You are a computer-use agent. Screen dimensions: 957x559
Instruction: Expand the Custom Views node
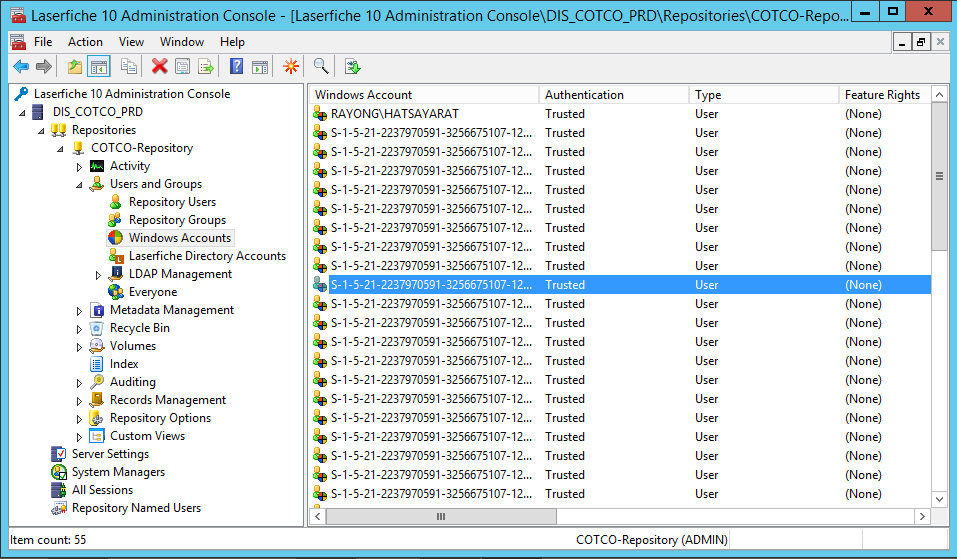79,437
